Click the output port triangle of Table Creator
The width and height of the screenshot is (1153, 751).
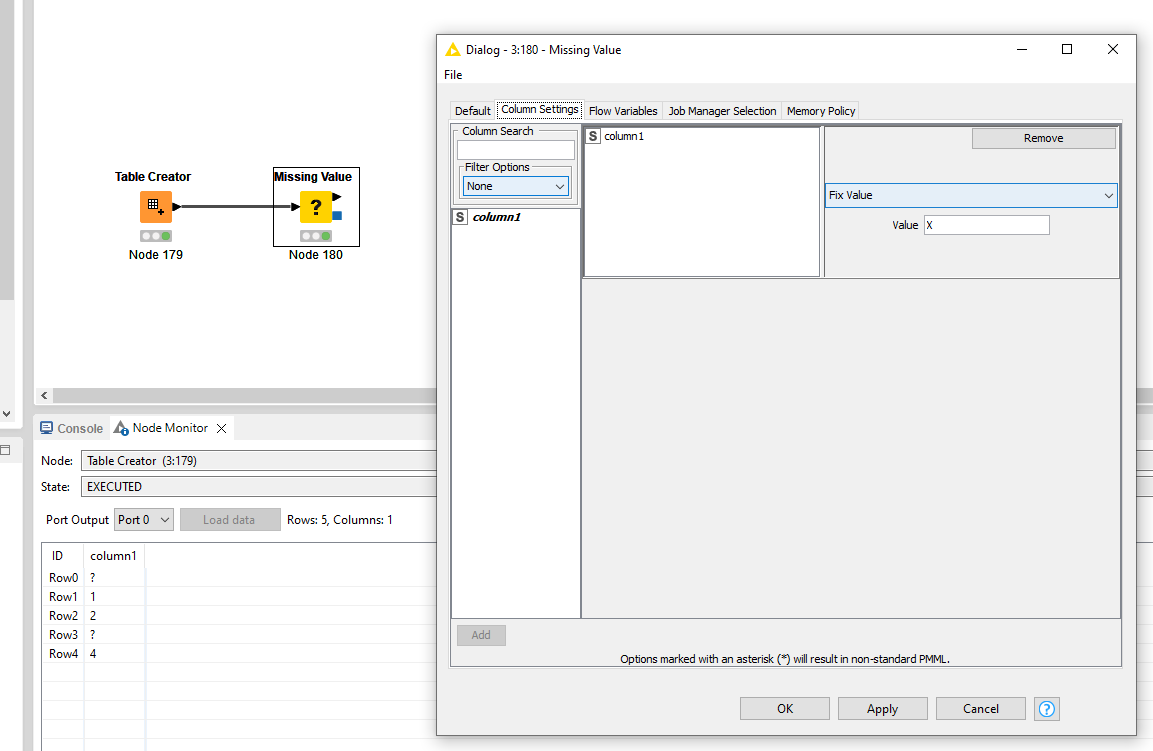(x=177, y=207)
